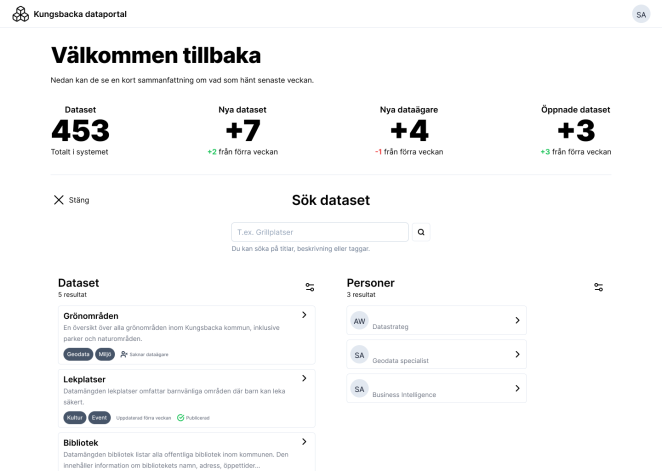The height and width of the screenshot is (471, 662).
Task: Expand the Lekplatser dataset chevron
Action: click(303, 379)
